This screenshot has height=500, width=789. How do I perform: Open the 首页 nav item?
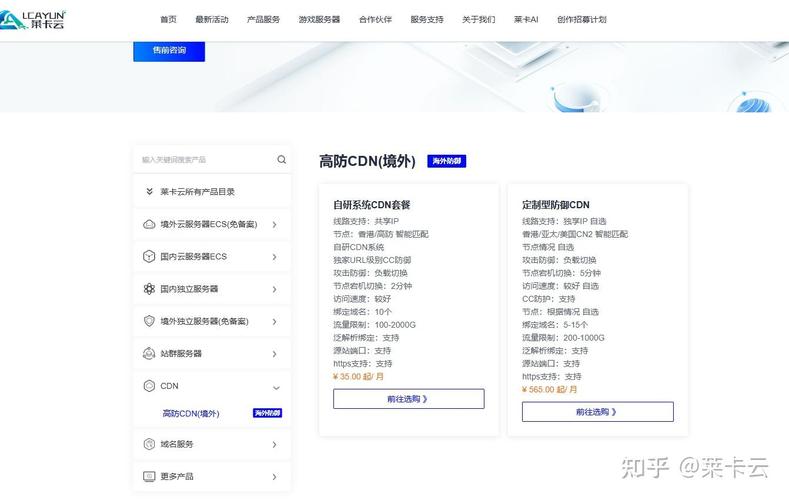[x=168, y=20]
